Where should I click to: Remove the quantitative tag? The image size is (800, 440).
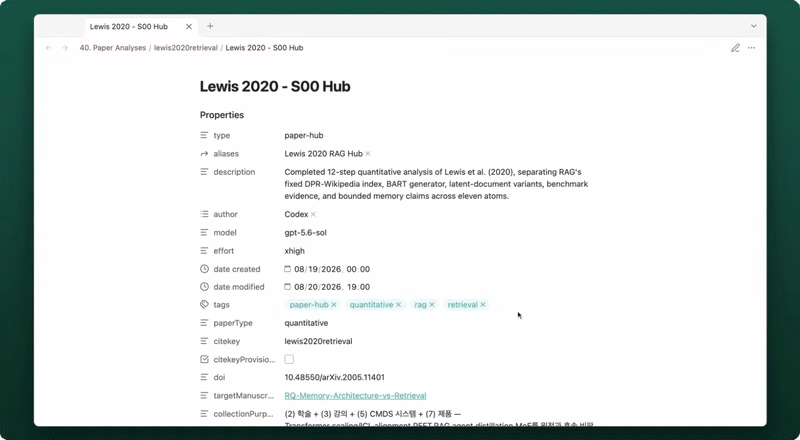398,305
